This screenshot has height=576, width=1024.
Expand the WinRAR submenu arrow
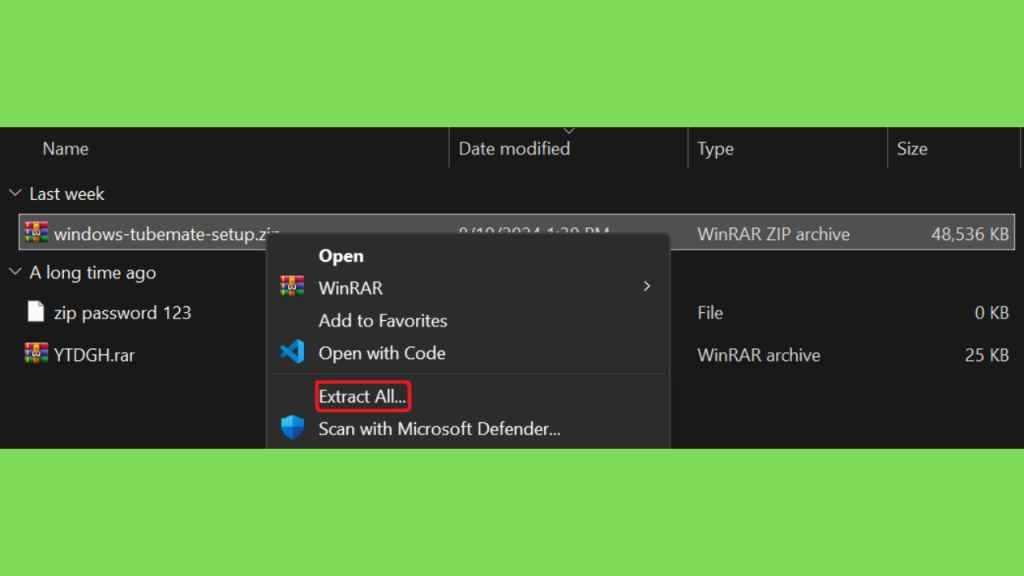click(x=647, y=286)
